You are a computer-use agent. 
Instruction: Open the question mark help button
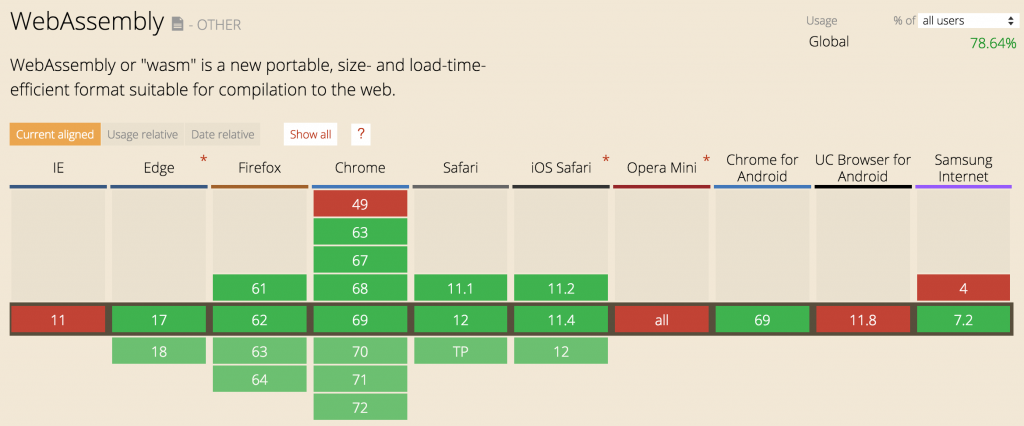click(x=361, y=134)
